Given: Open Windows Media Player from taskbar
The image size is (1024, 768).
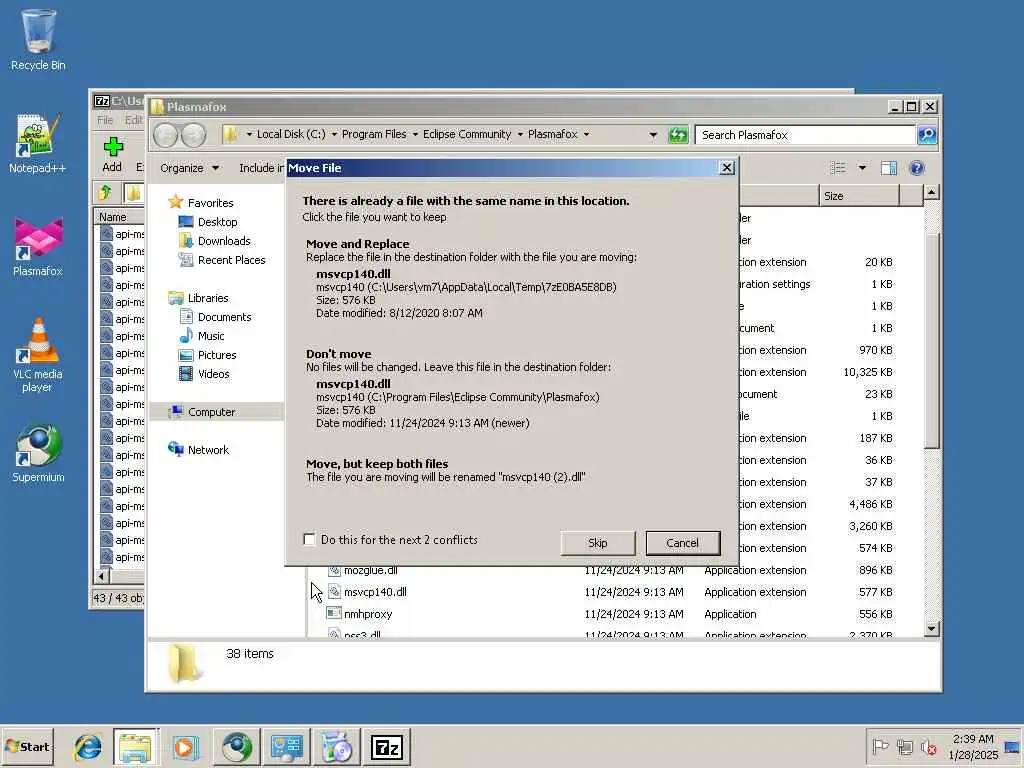Looking at the screenshot, I should click(185, 747).
